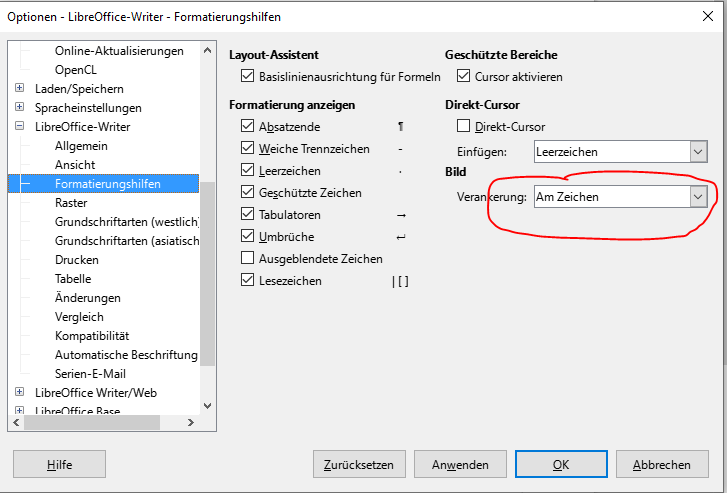Open the Einfügen dropdown
This screenshot has height=493, width=727.
pos(620,152)
